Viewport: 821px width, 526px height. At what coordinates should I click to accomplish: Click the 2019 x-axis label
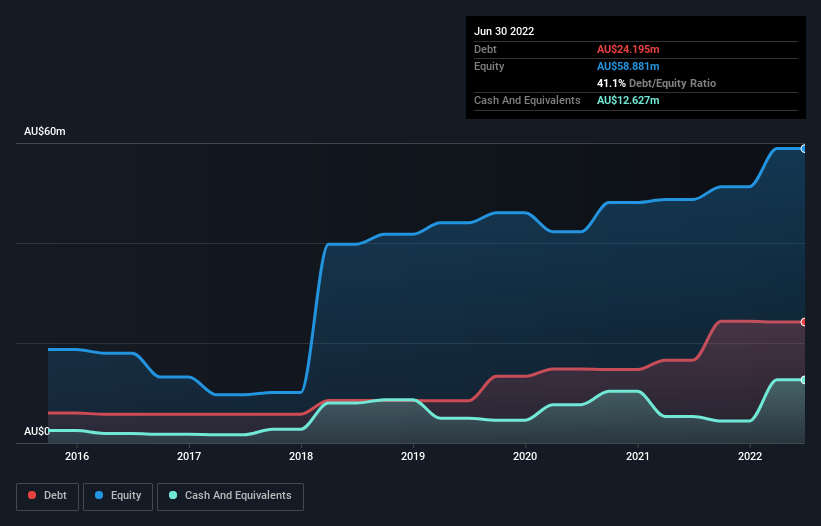[413, 456]
